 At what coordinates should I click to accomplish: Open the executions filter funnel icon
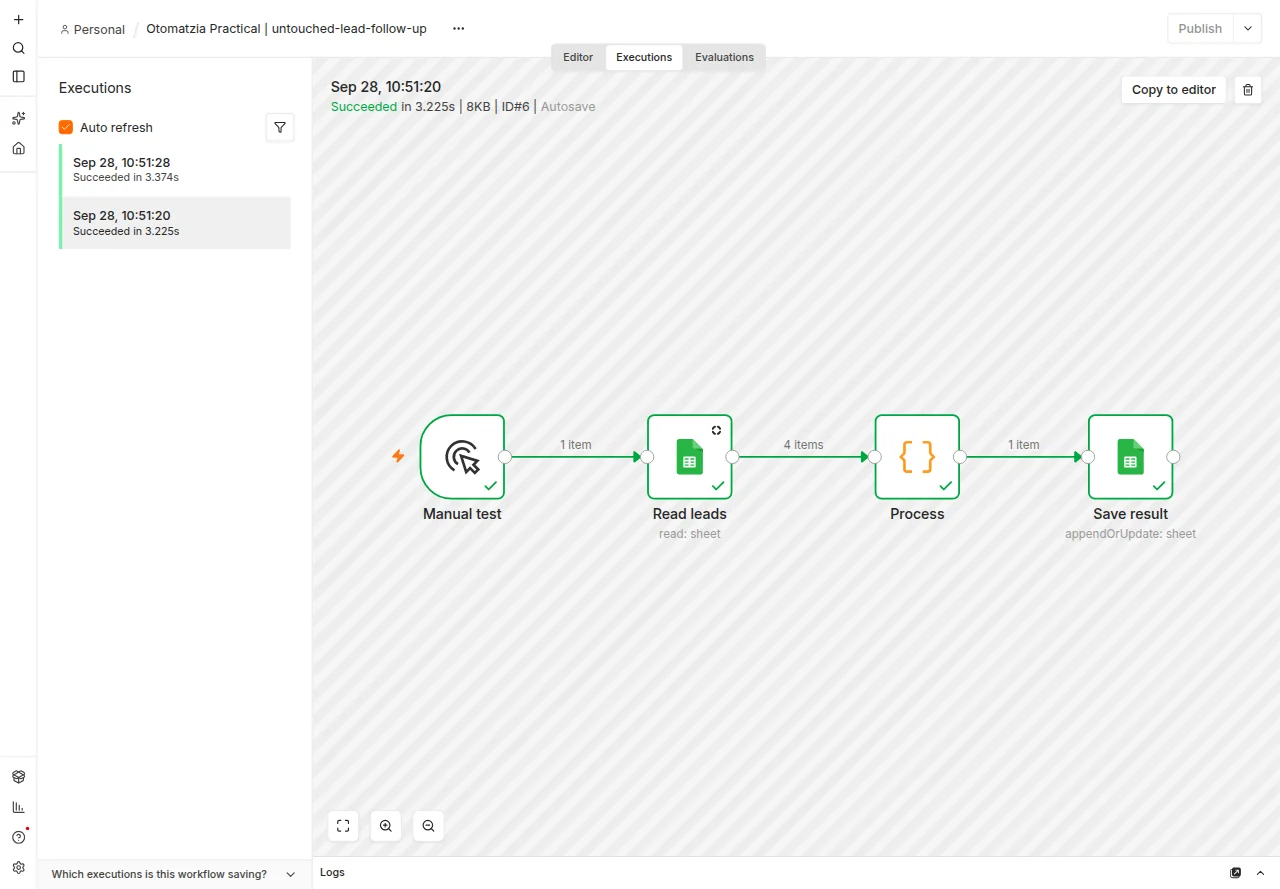point(280,128)
